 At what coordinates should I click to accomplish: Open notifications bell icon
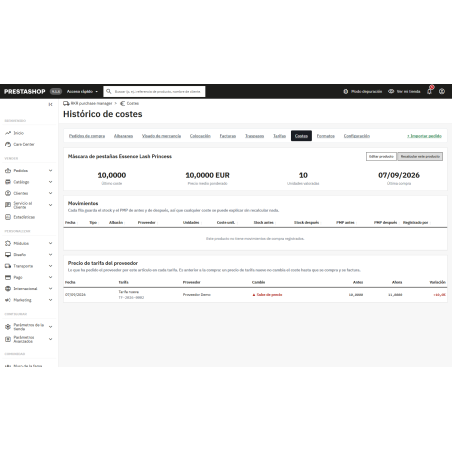pyautogui.click(x=429, y=91)
